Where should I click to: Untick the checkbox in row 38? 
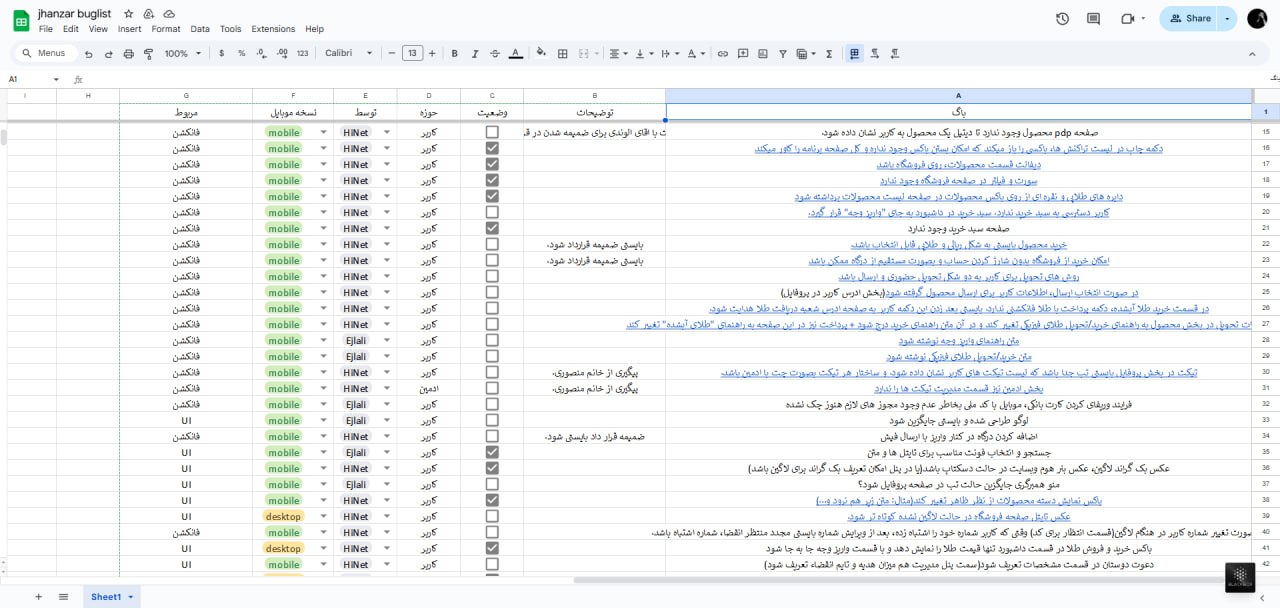point(492,500)
